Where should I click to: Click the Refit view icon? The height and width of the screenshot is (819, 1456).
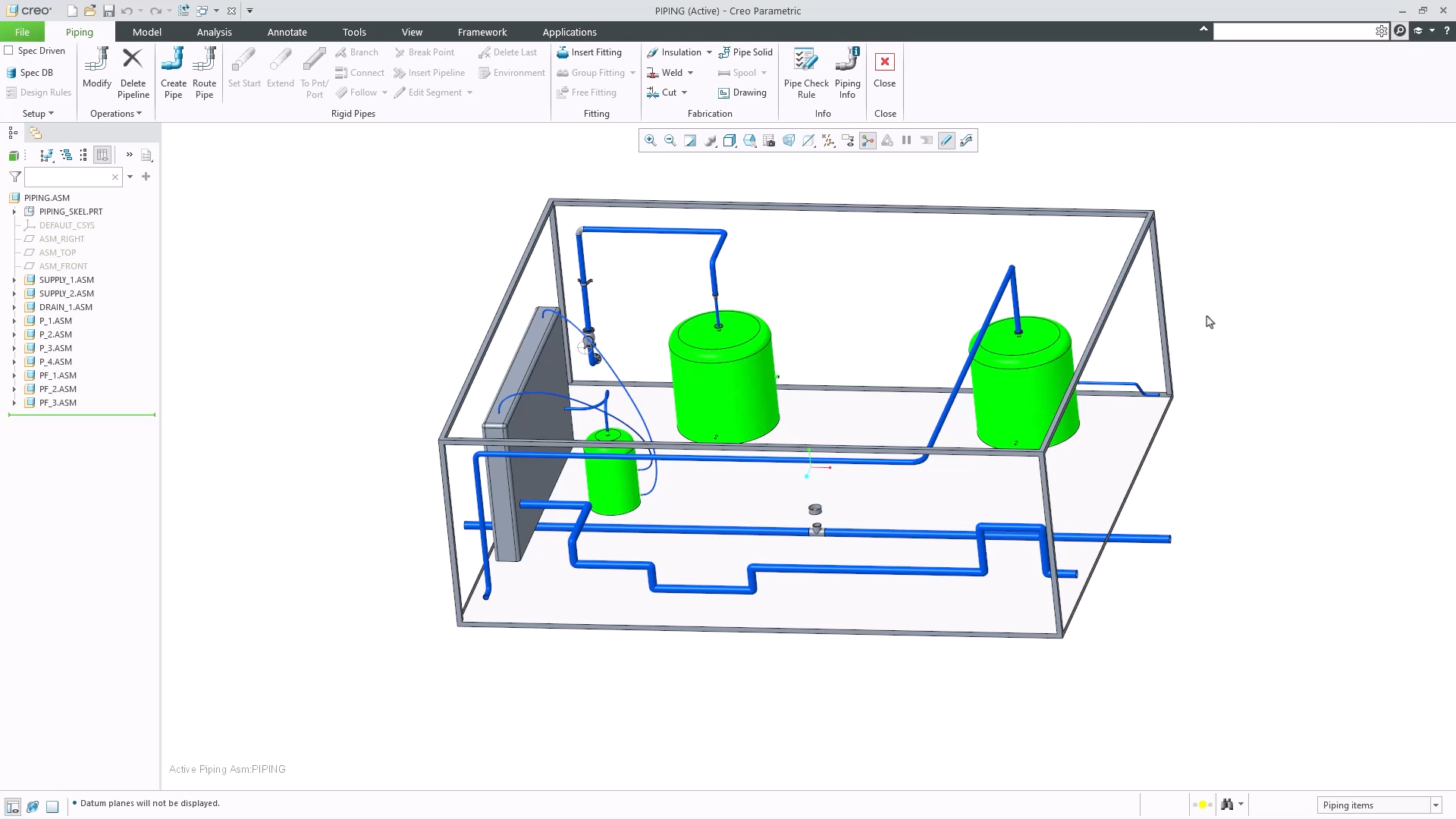[689, 140]
